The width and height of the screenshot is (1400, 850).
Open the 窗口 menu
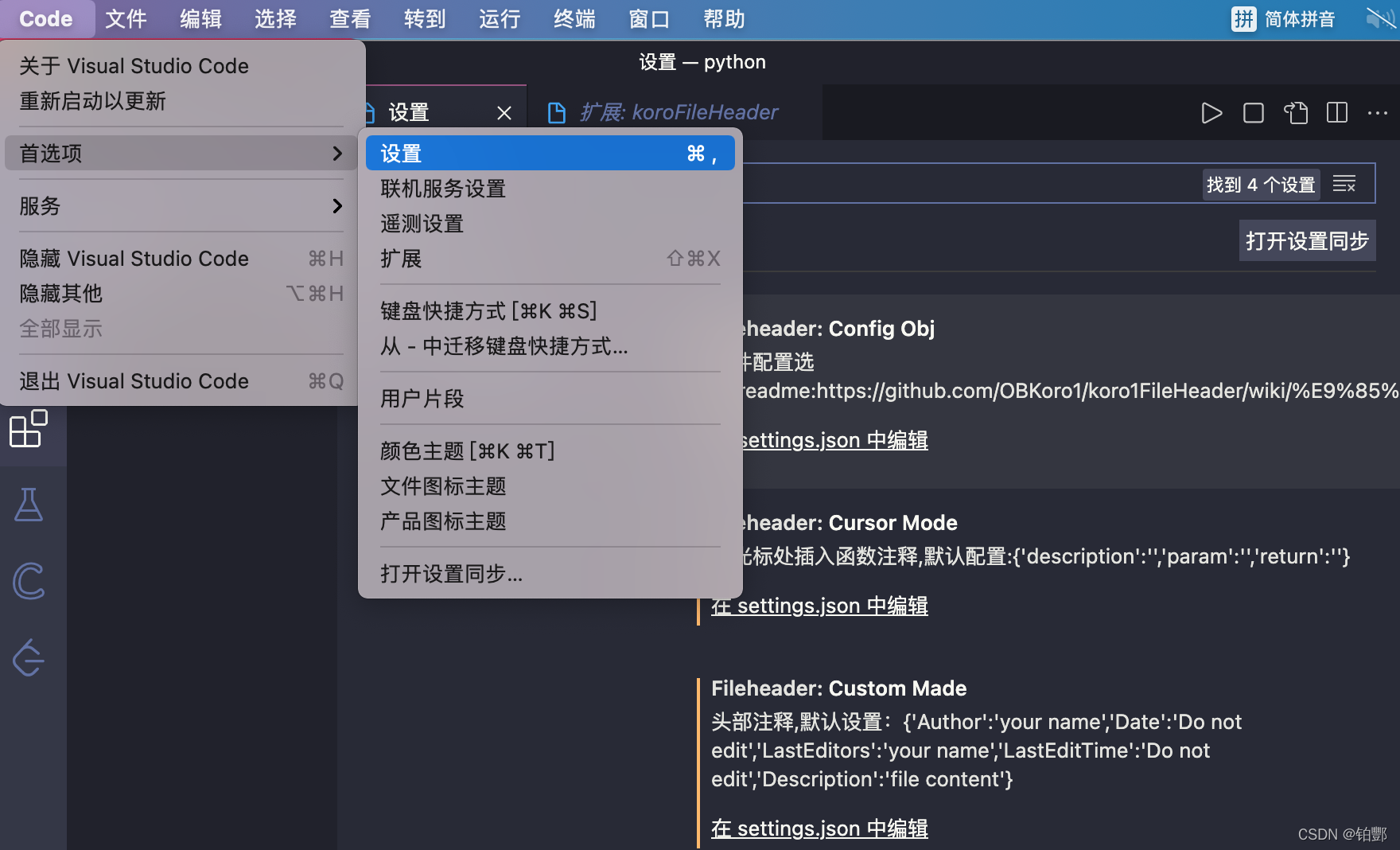(649, 18)
